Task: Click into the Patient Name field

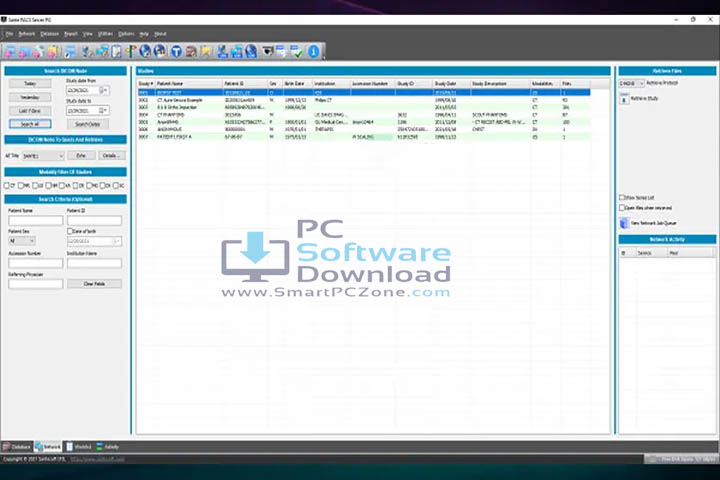Action: tap(36, 221)
